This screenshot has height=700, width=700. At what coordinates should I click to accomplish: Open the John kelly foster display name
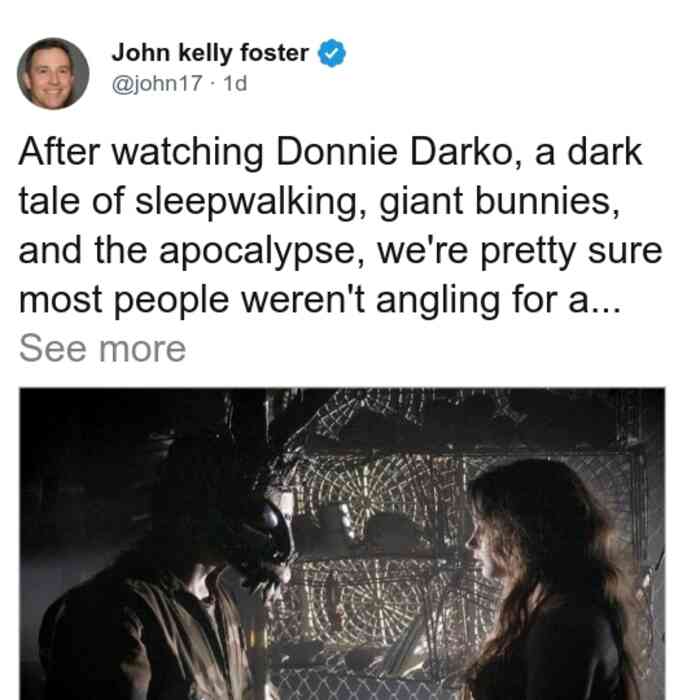(210, 53)
